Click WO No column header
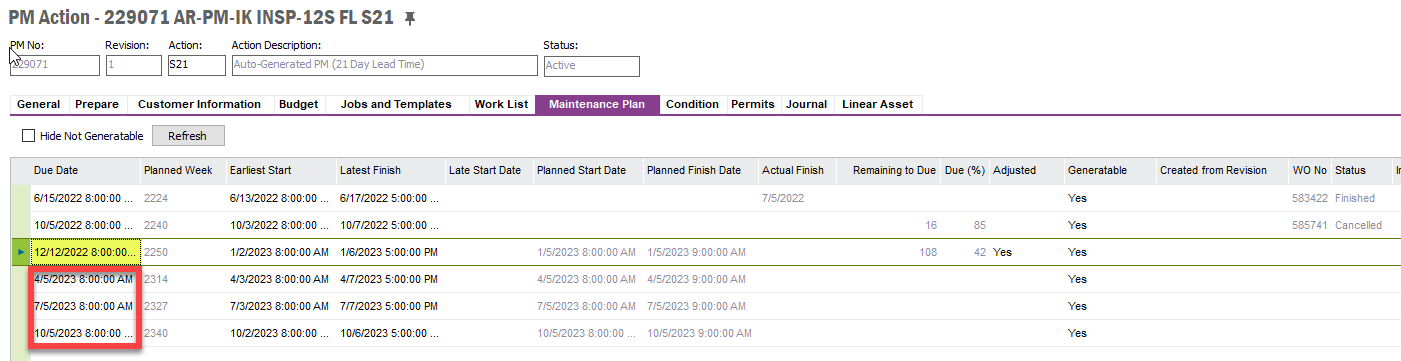Screen dimensions: 1401x361 pos(1309,170)
